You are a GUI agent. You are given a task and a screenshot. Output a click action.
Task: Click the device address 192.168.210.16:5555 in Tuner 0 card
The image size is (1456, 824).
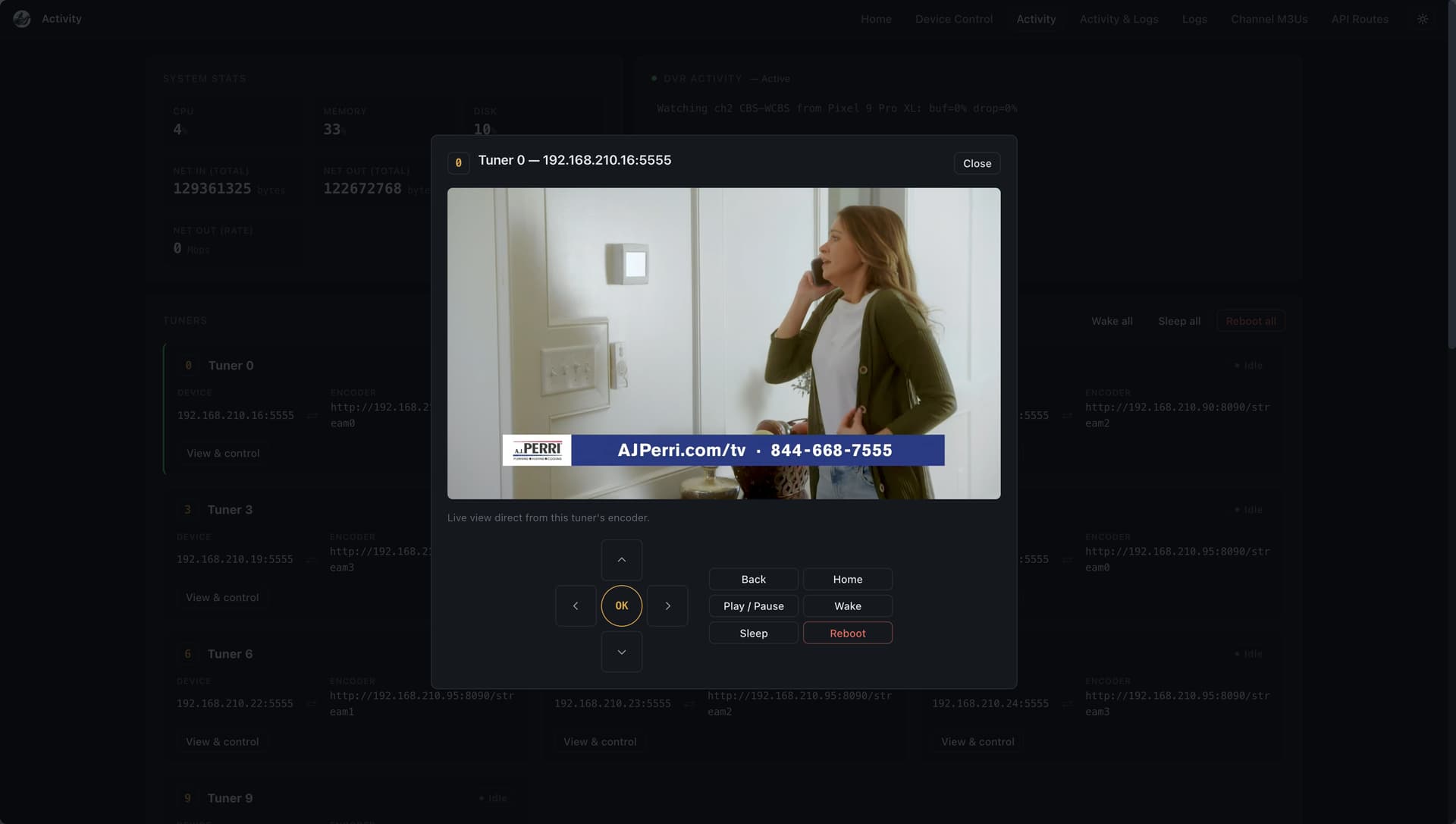click(x=236, y=415)
